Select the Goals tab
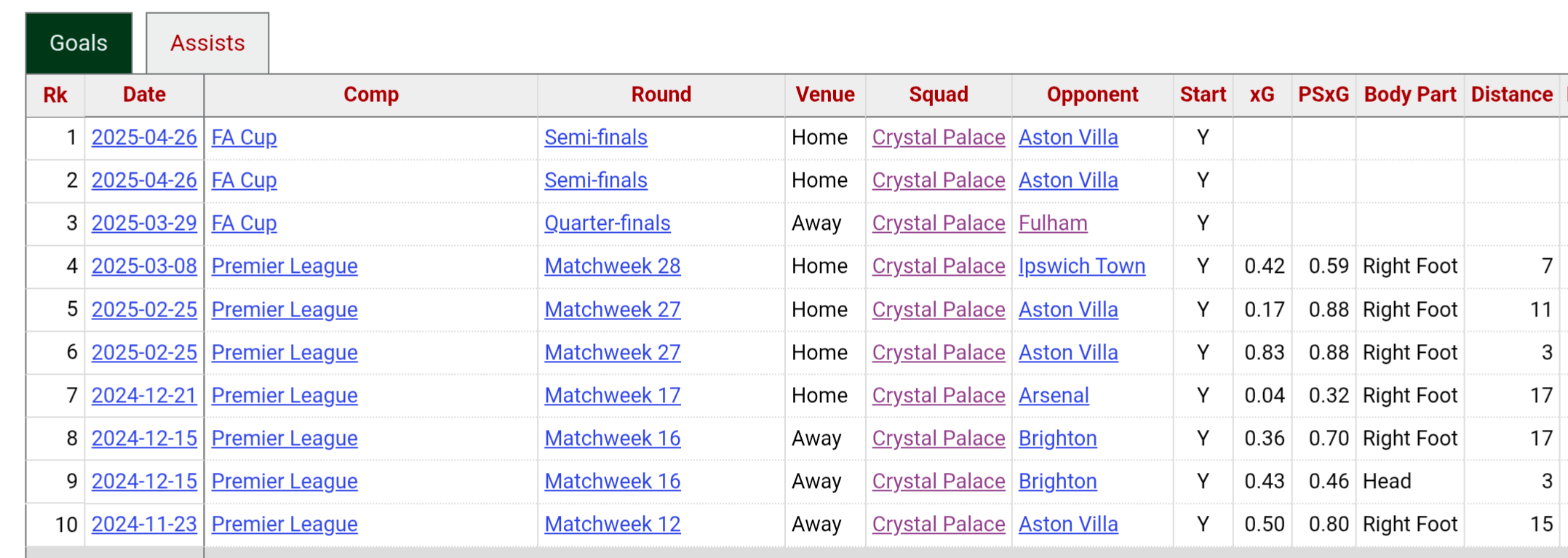 pos(79,43)
